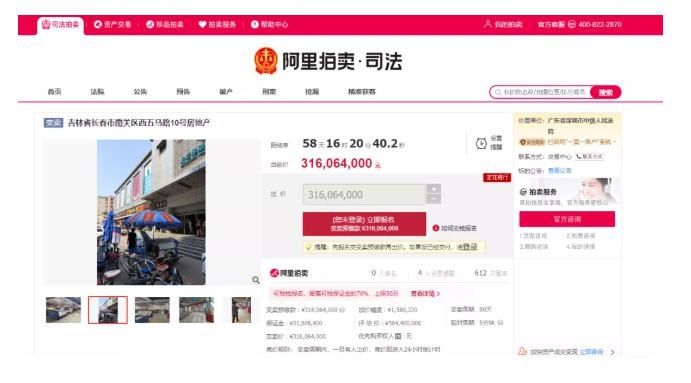Click item 4 under 官方咨询 list
This screenshot has width=691, height=383.
tap(580, 246)
